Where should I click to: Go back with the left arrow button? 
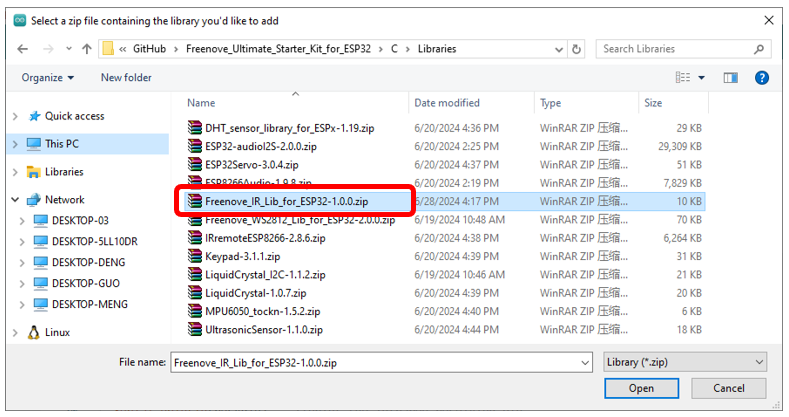coord(23,49)
